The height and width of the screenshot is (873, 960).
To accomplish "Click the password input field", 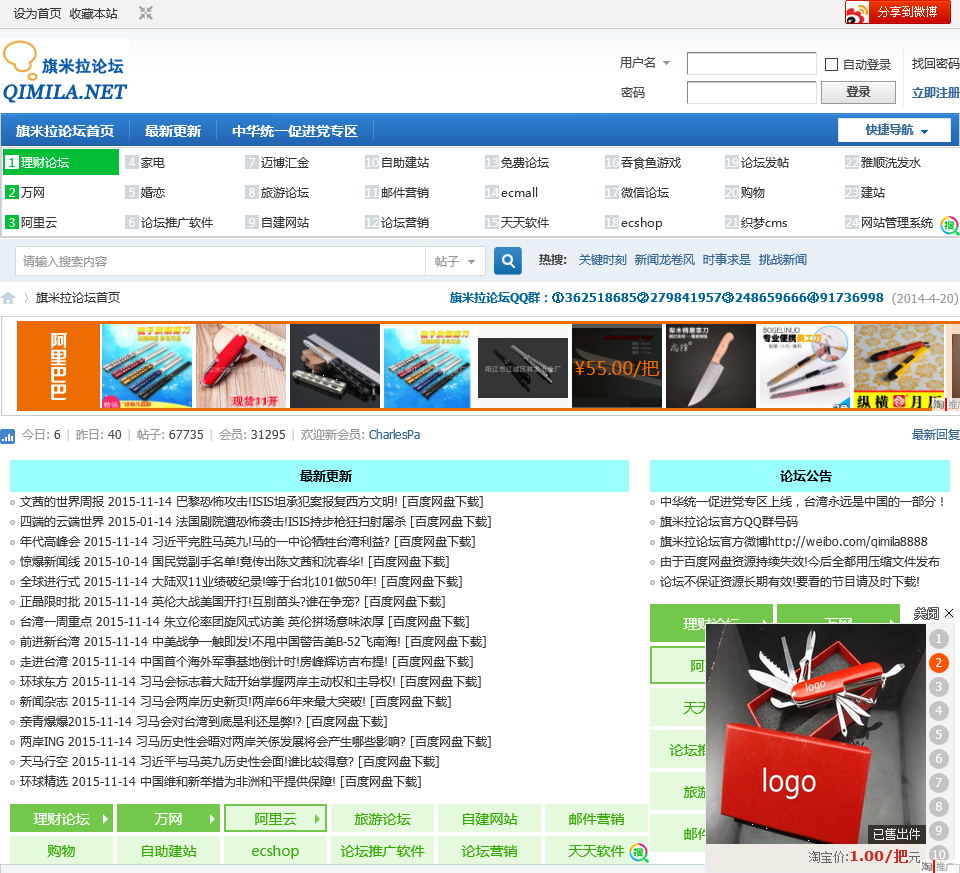I will tap(751, 92).
